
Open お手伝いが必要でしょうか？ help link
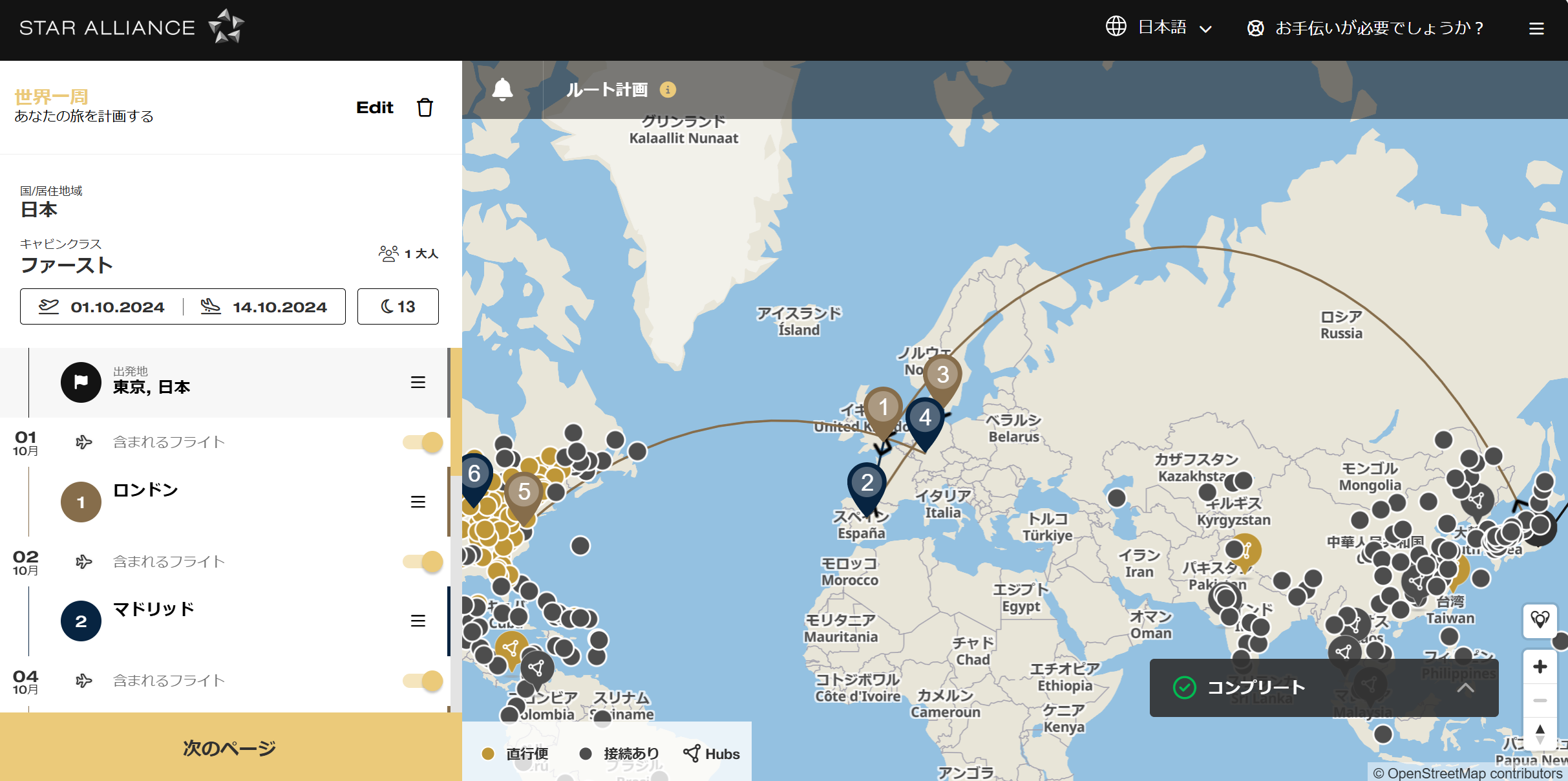pyautogui.click(x=1379, y=28)
